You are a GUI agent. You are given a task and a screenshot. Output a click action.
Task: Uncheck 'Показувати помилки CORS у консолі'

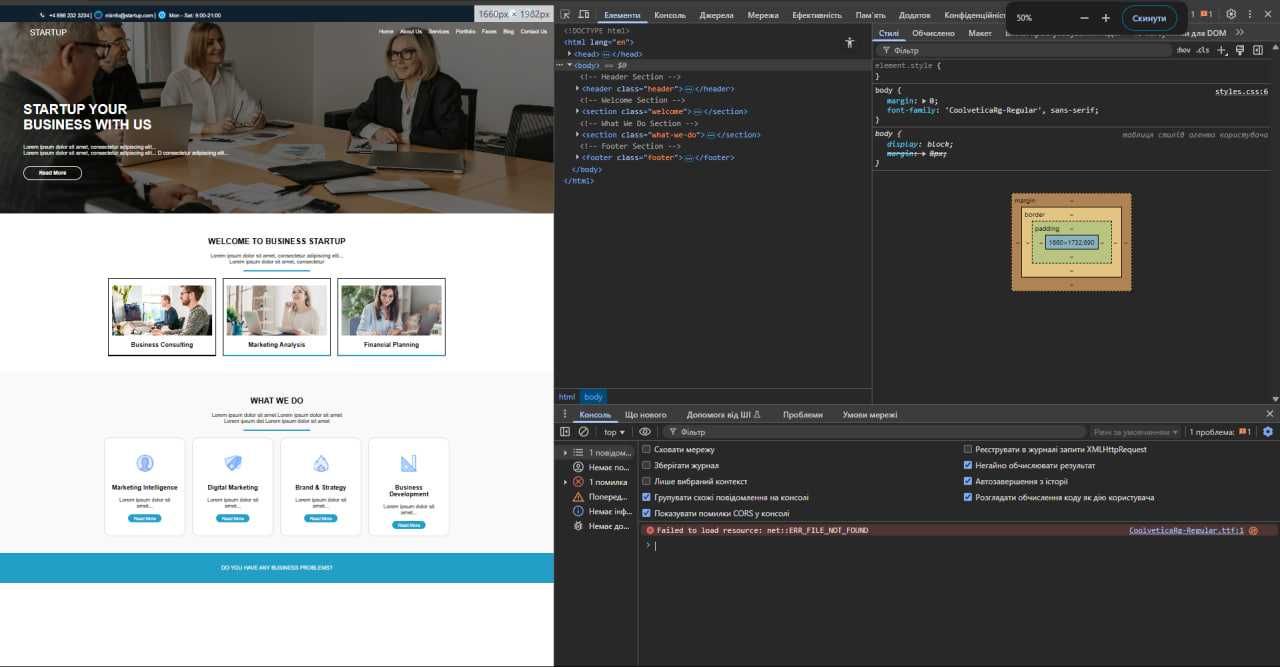(x=646, y=513)
